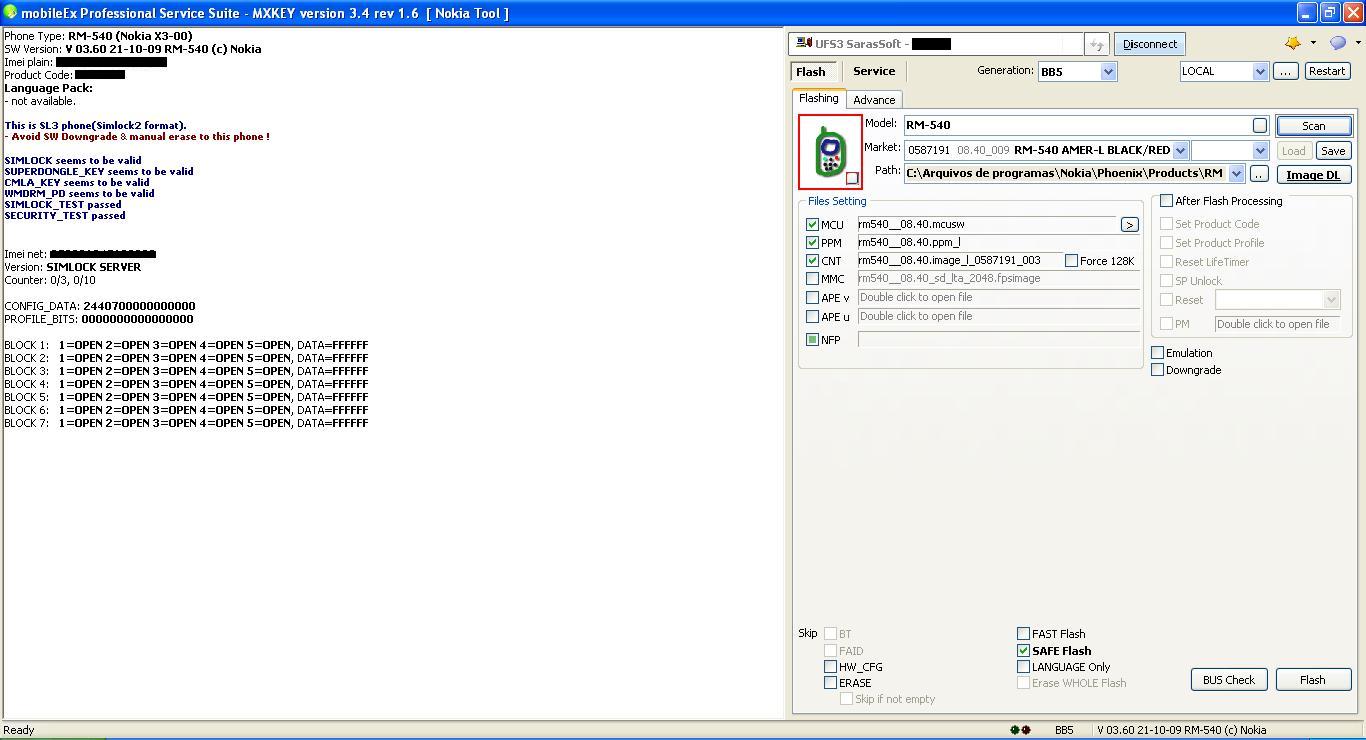Click the APE u file field

click(998, 317)
